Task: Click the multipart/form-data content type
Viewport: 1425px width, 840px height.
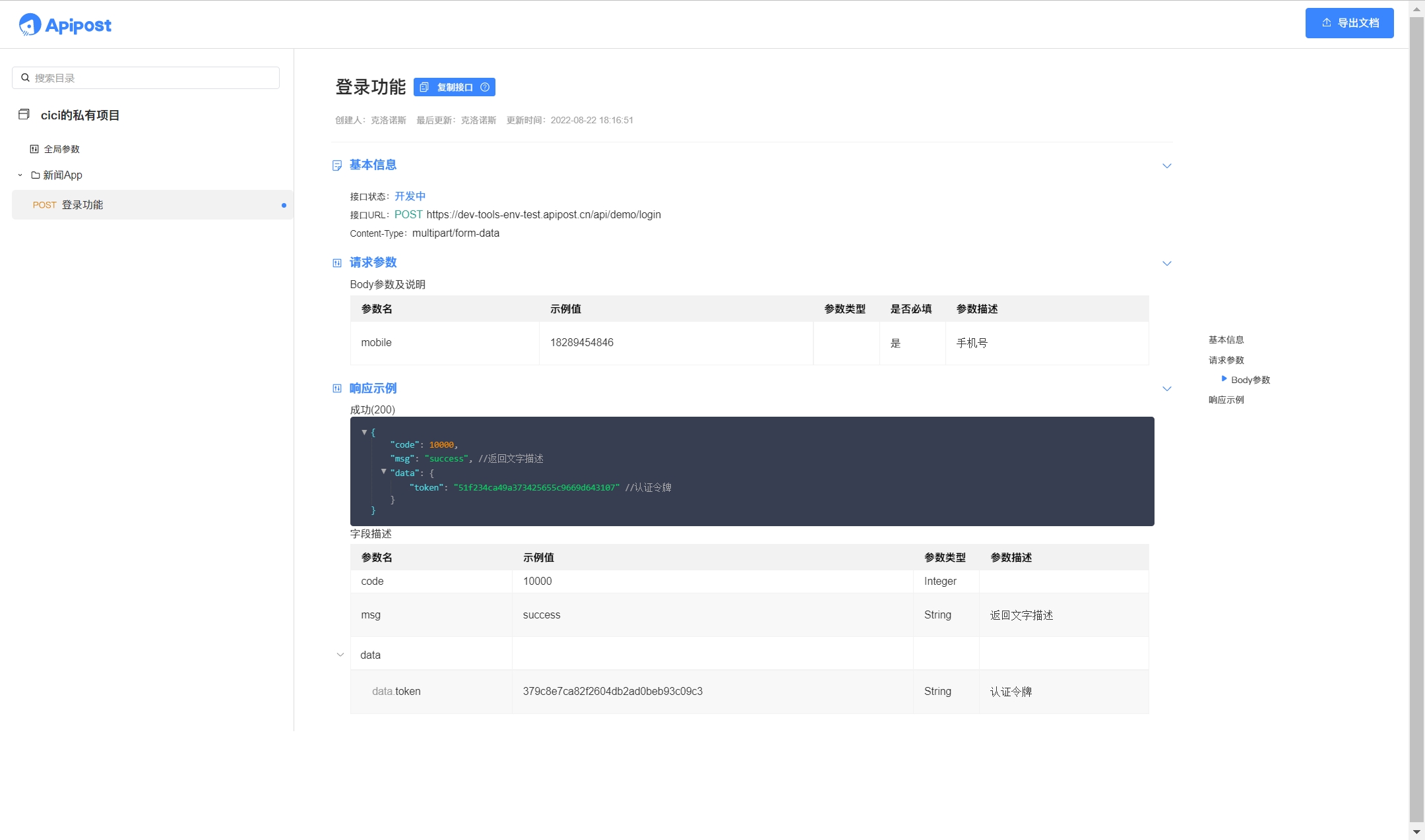Action: [x=456, y=233]
